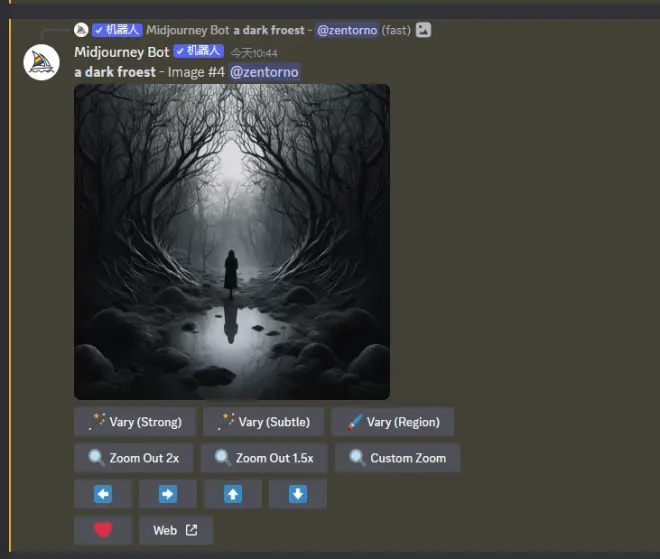The height and width of the screenshot is (559, 660).
Task: Jump to the replied message via the reply preview text
Action: (269, 30)
